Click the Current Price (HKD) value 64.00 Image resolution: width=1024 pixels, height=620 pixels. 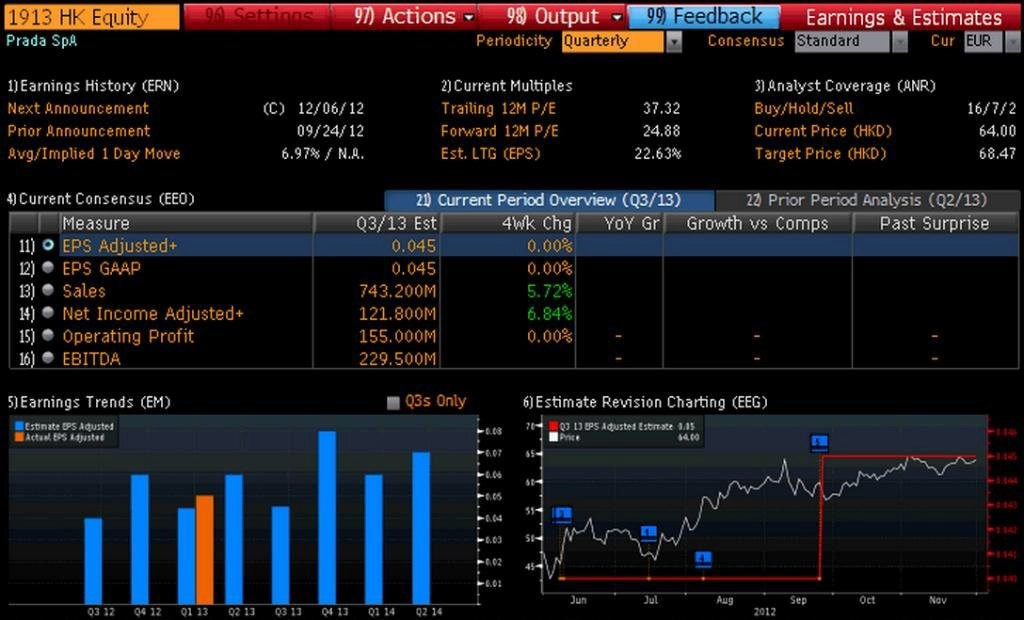click(x=997, y=131)
